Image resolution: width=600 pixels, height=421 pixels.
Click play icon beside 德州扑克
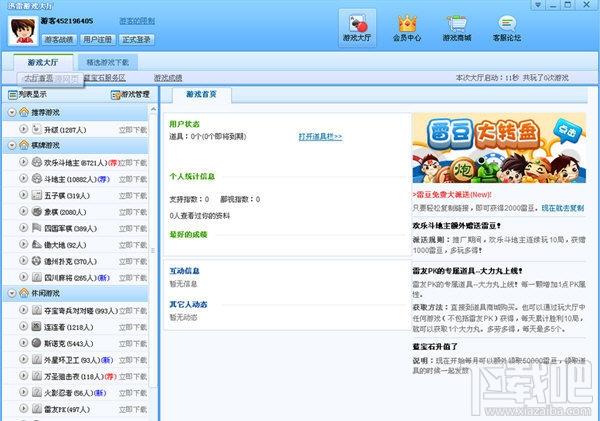coord(24,261)
